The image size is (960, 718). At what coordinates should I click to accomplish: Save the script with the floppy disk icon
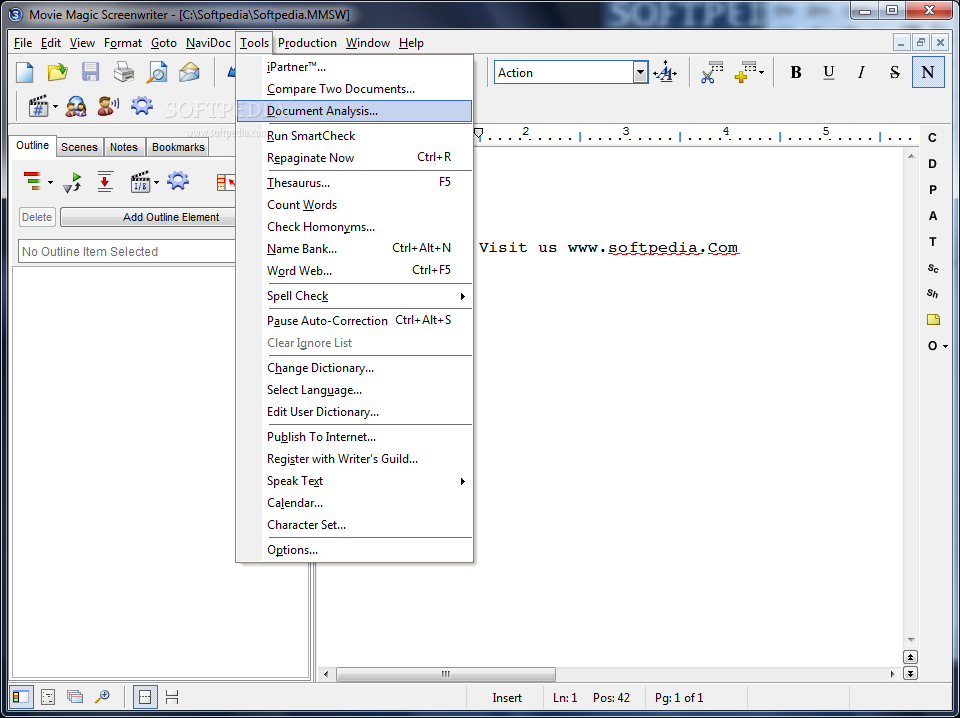(91, 72)
